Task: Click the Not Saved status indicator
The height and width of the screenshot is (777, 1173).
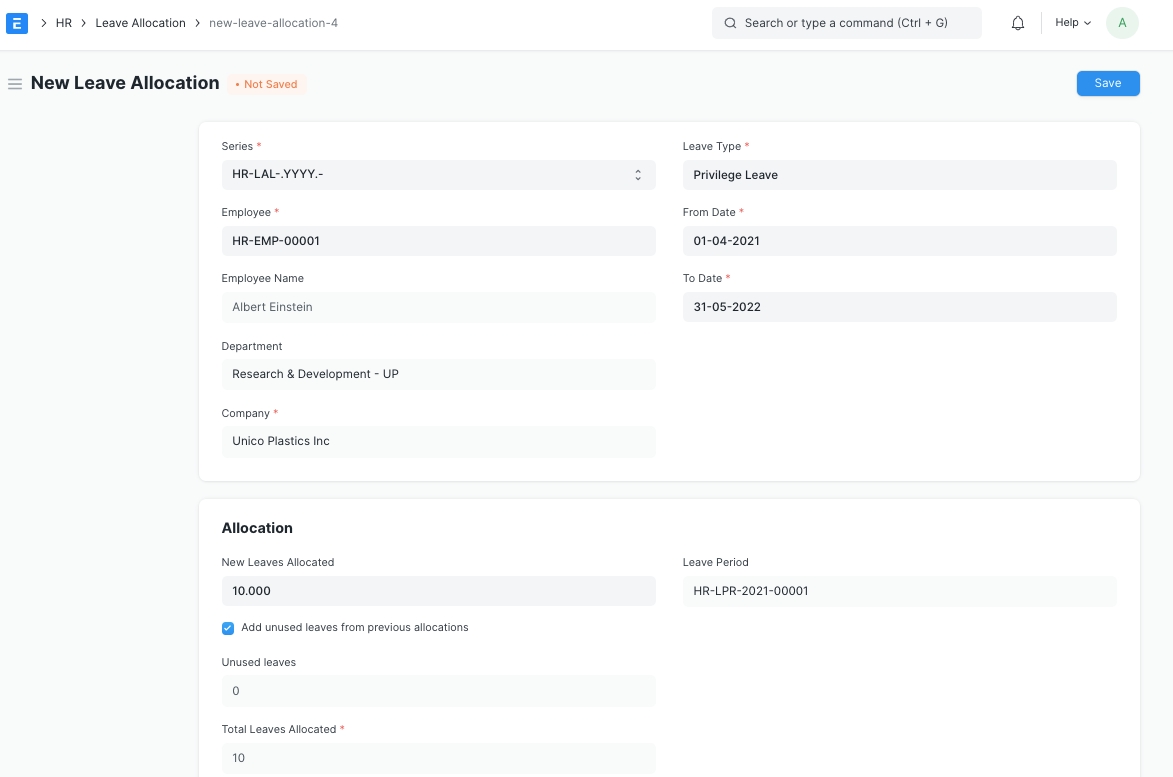Action: 266,85
